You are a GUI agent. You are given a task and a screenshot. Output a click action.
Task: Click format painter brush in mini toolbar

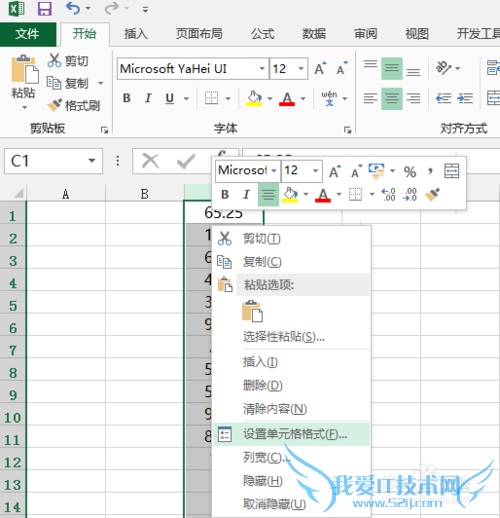pos(432,194)
